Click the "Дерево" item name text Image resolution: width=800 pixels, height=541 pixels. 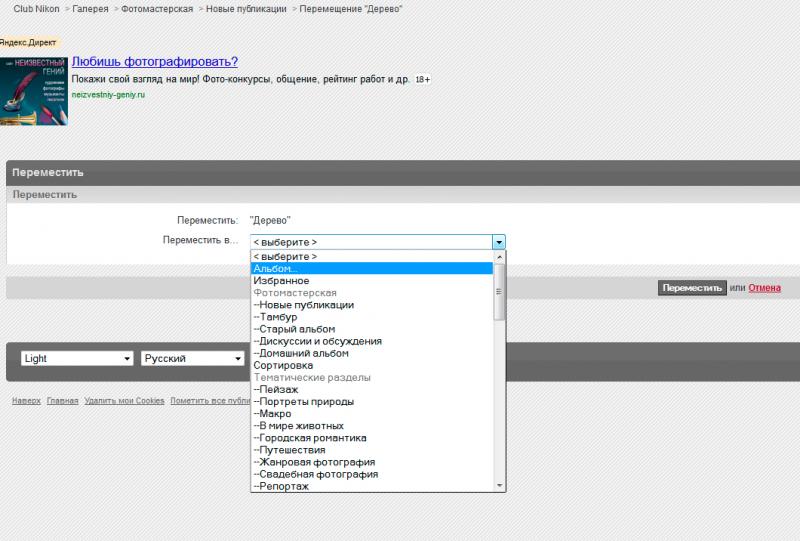click(x=270, y=220)
